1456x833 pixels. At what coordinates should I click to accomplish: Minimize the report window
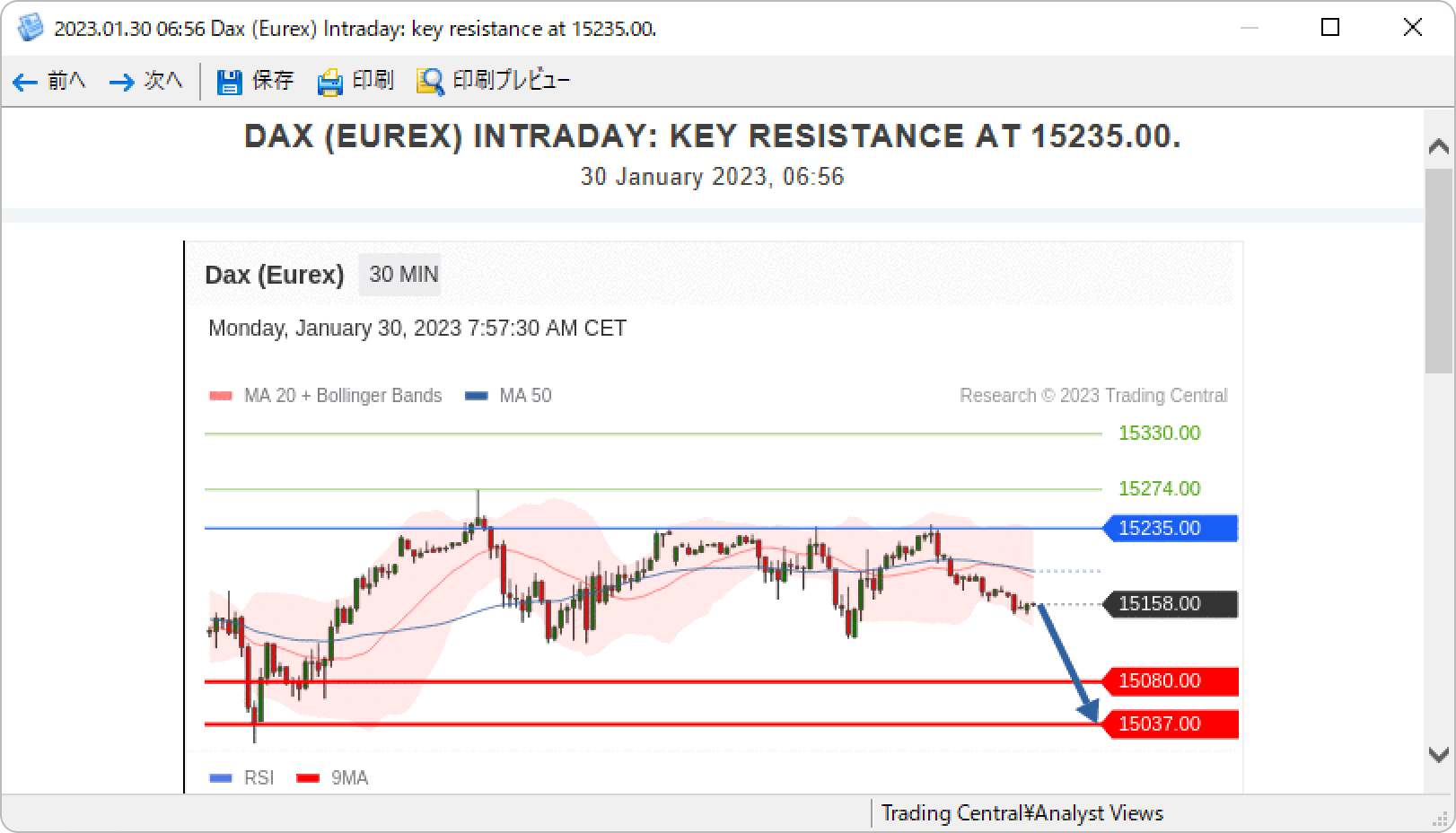[1249, 28]
